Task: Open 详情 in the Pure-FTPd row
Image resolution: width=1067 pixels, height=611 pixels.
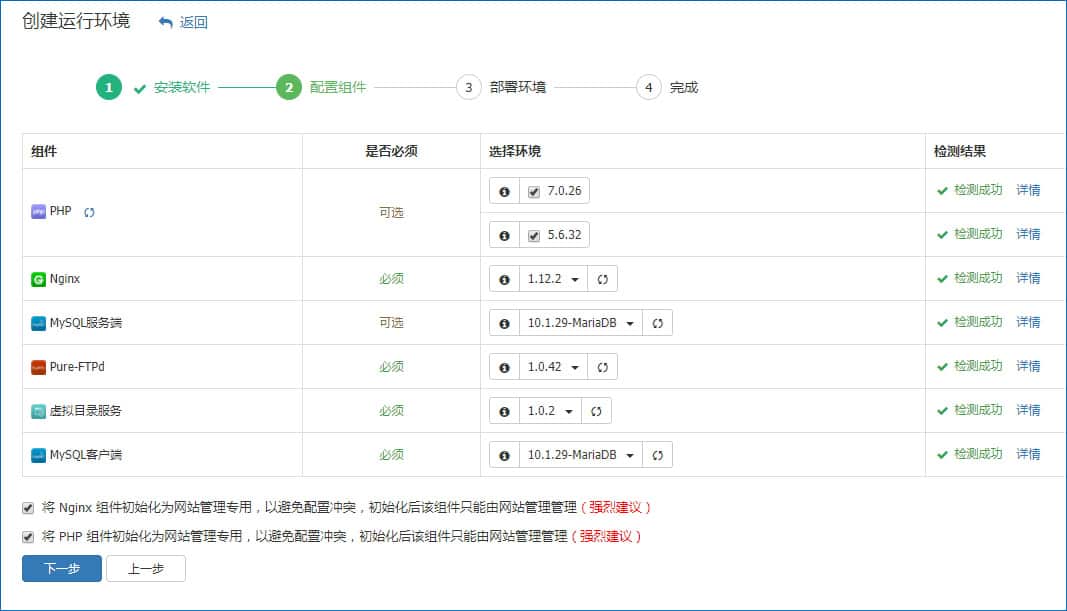Action: pyautogui.click(x=1028, y=366)
